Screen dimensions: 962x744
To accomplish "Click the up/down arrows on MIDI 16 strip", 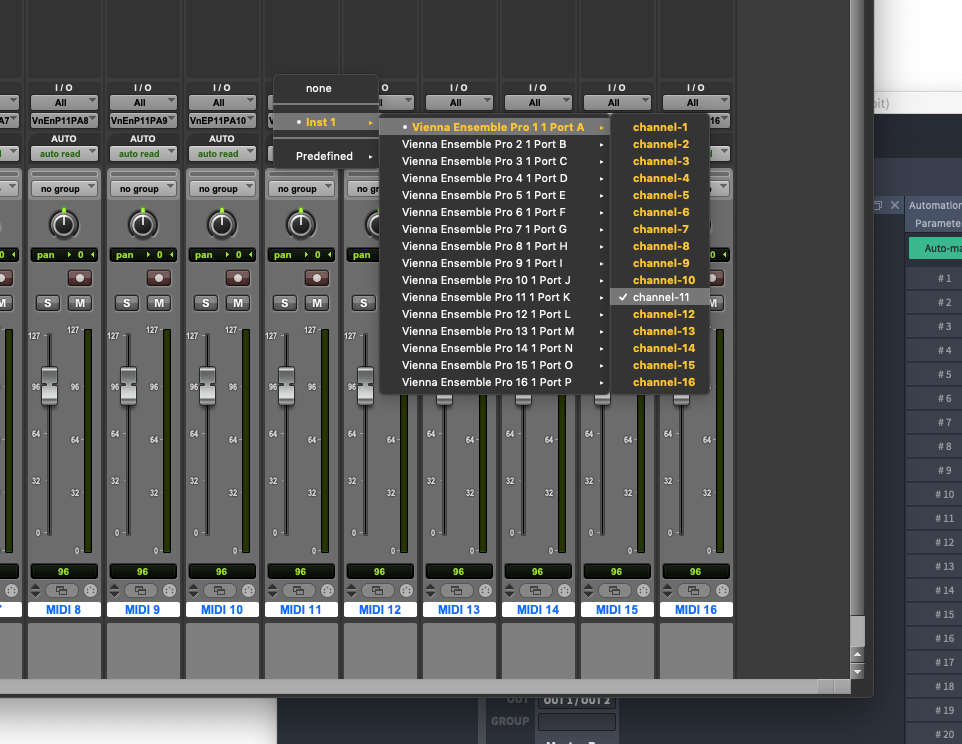I will 668,591.
